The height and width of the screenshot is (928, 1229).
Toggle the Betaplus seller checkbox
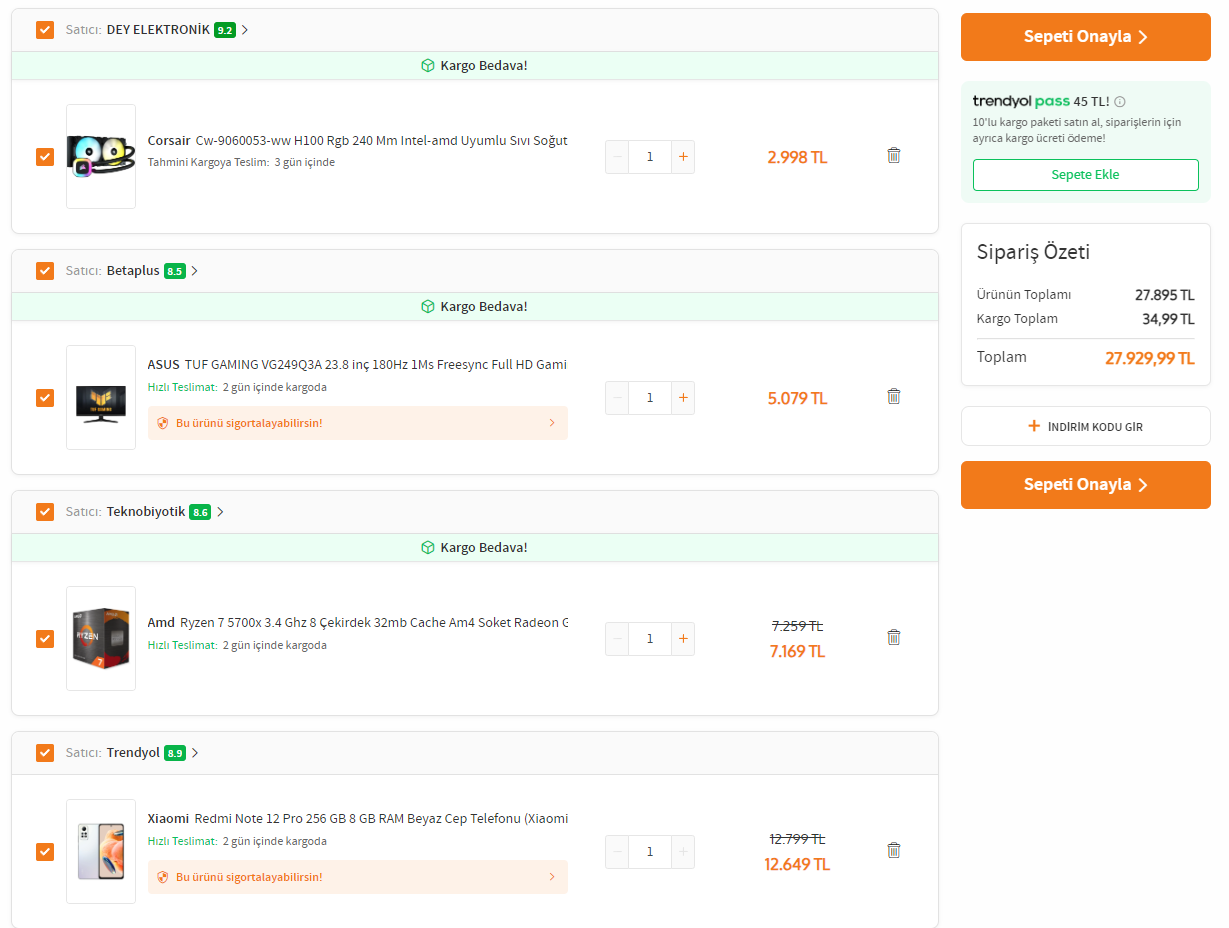click(x=45, y=271)
